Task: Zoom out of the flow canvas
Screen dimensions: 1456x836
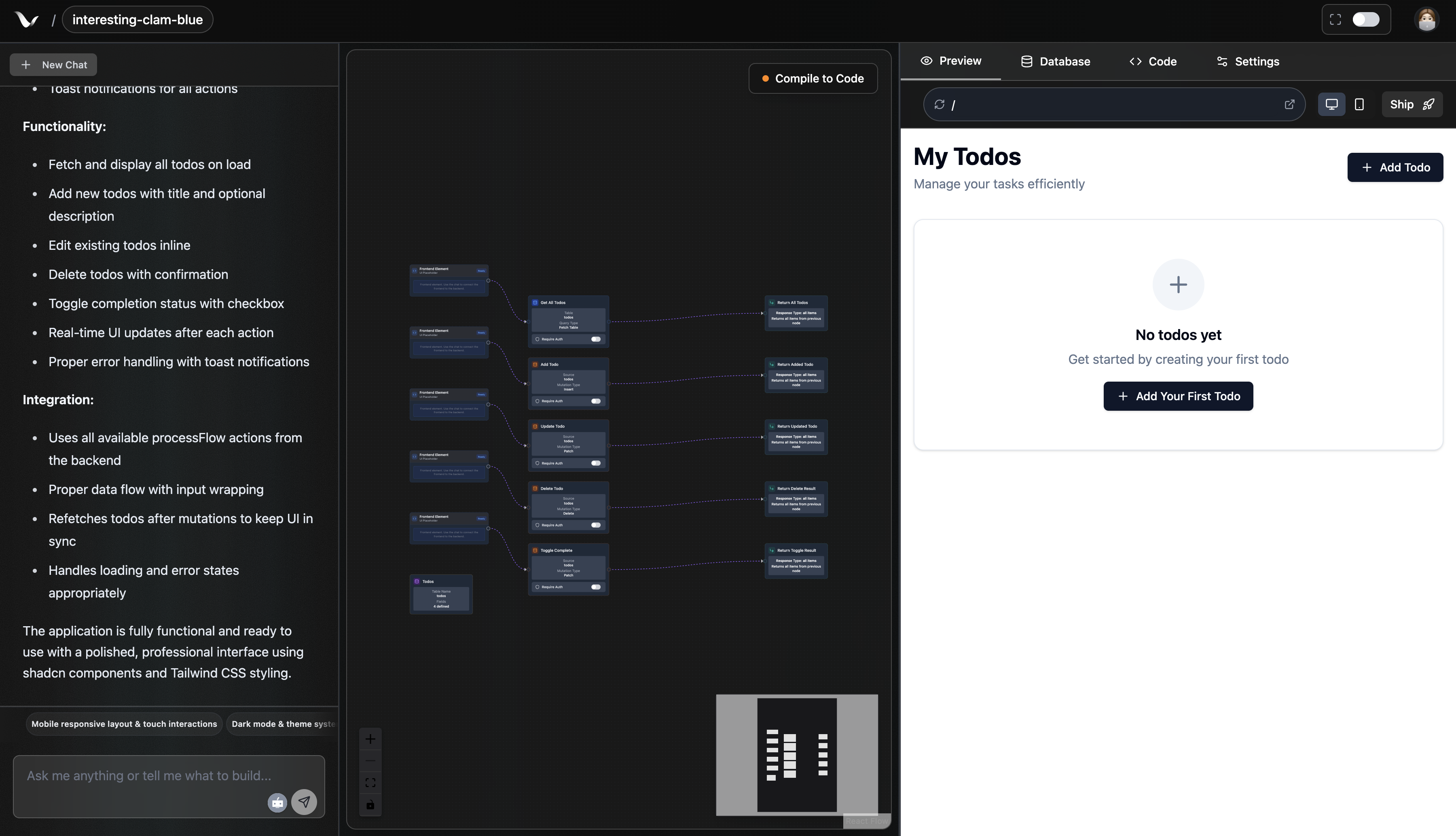Action: (370, 760)
